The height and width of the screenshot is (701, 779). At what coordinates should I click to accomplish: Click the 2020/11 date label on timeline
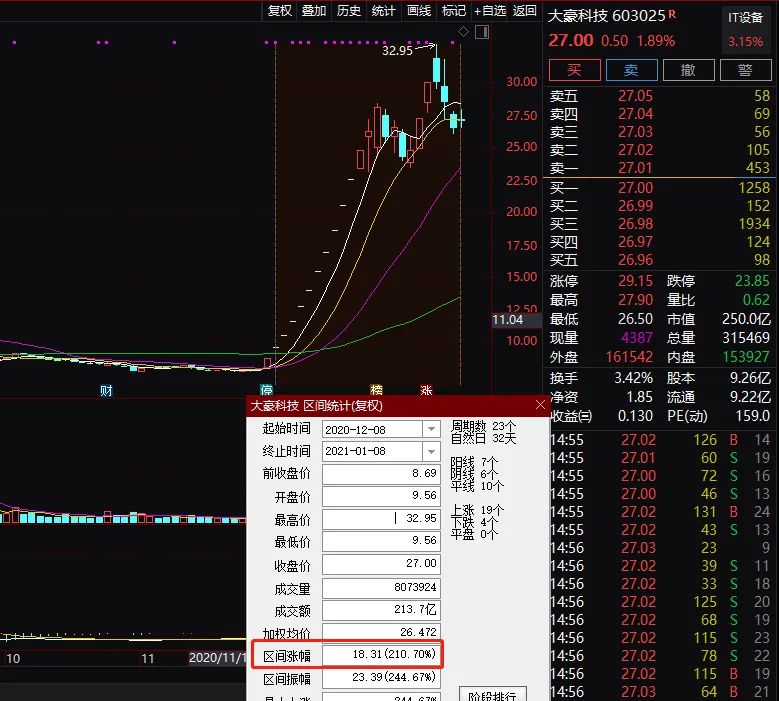coord(217,658)
